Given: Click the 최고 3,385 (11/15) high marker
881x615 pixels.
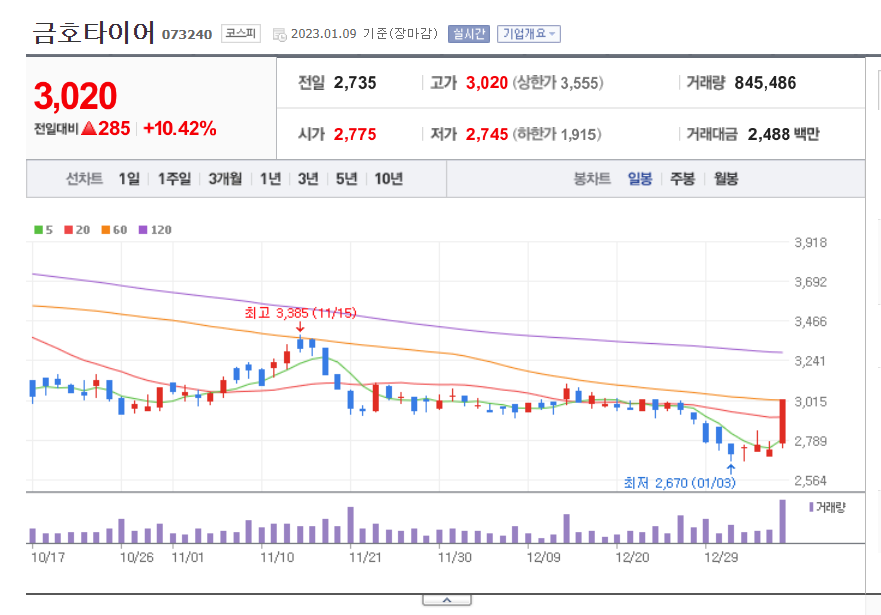Looking at the screenshot, I should click(300, 313).
